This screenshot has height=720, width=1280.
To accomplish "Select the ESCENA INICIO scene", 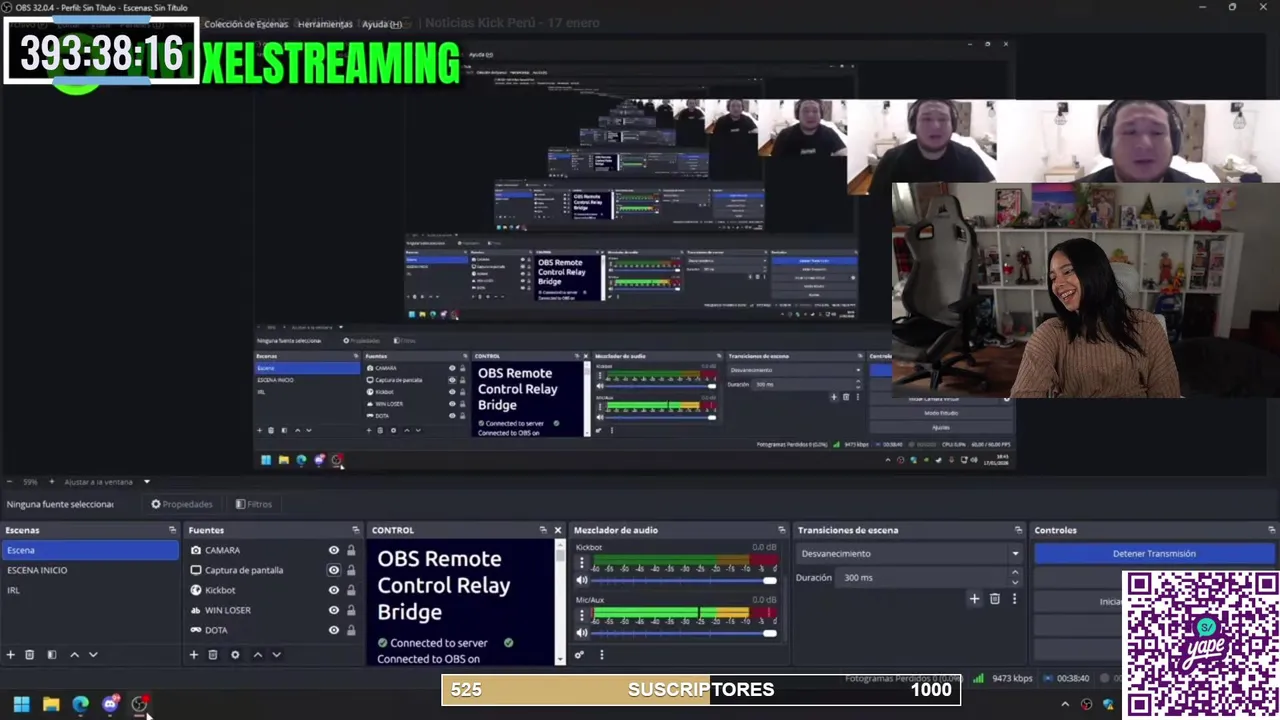I will 90,570.
